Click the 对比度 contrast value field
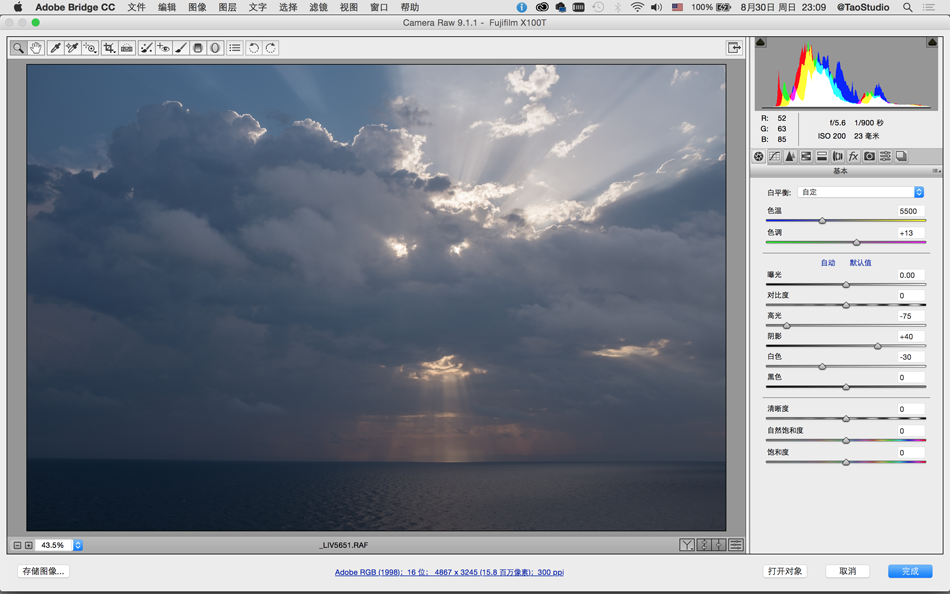 click(911, 296)
